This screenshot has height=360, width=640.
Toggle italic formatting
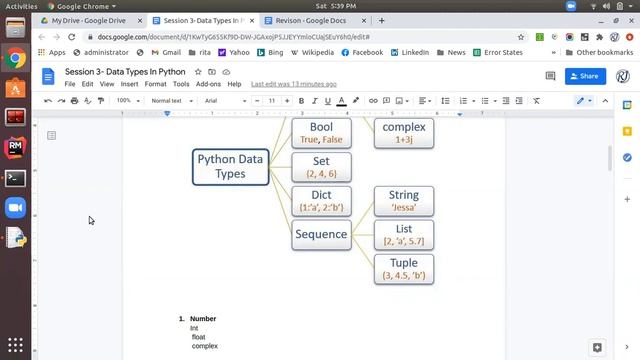point(314,101)
